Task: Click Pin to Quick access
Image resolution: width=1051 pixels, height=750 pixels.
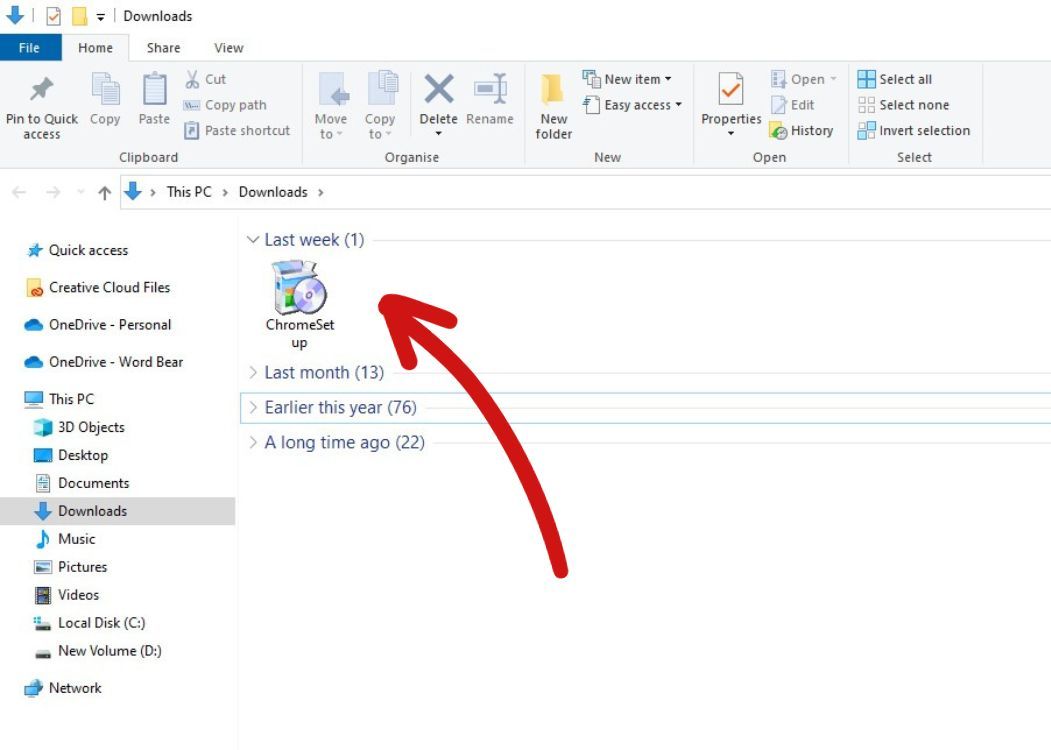Action: pyautogui.click(x=41, y=105)
